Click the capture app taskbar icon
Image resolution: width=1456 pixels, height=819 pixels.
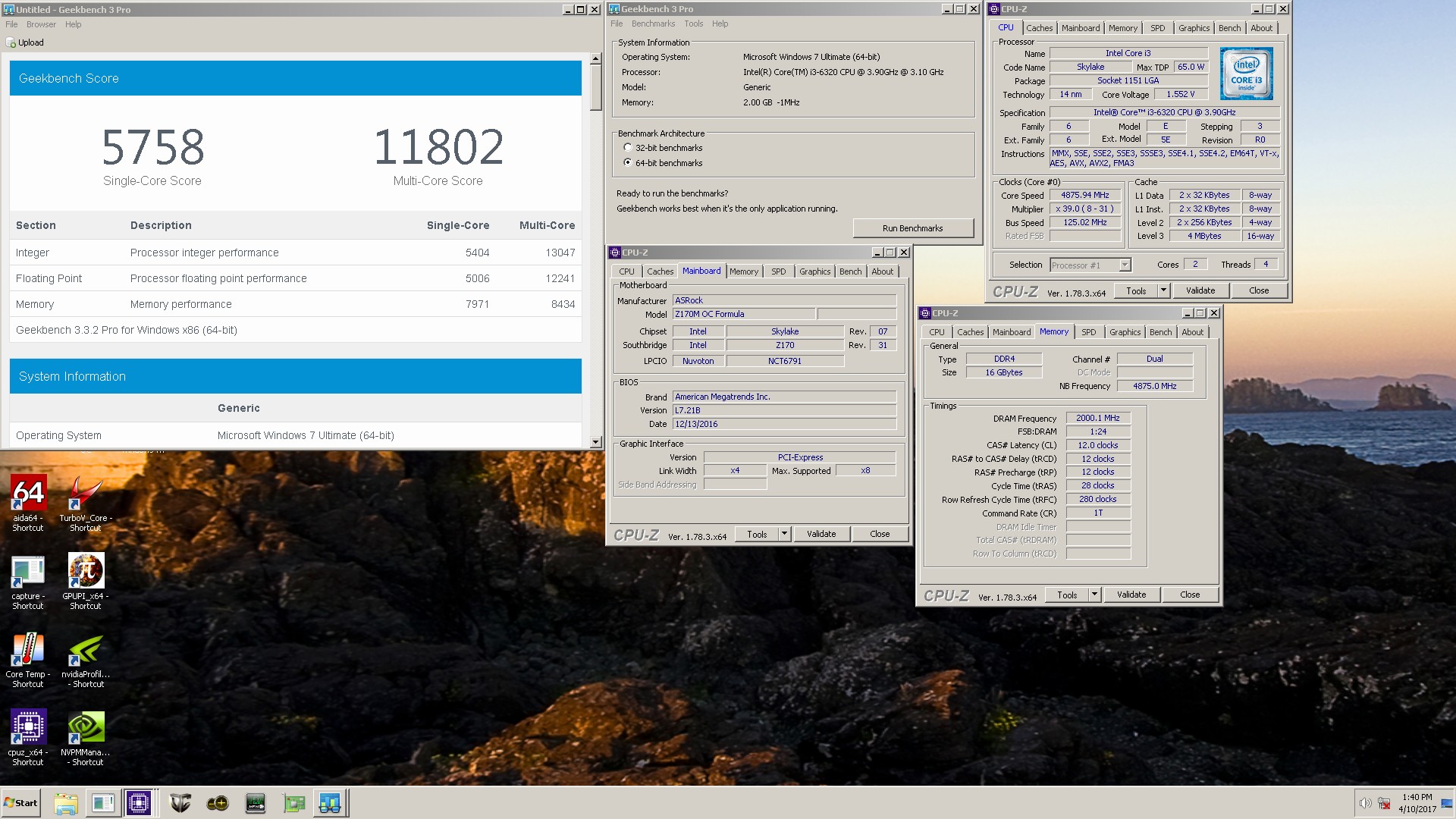102,803
